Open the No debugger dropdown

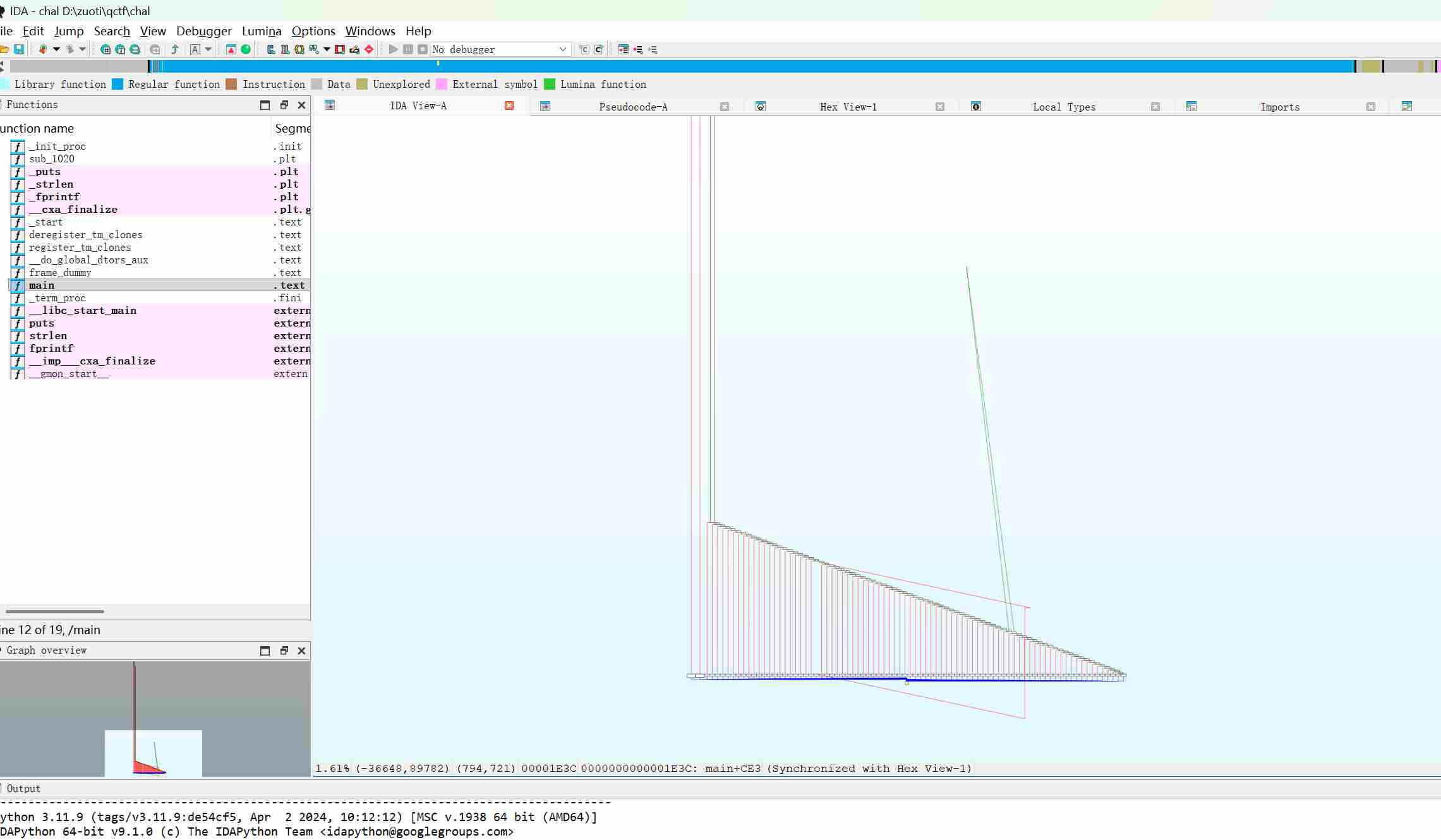[562, 49]
